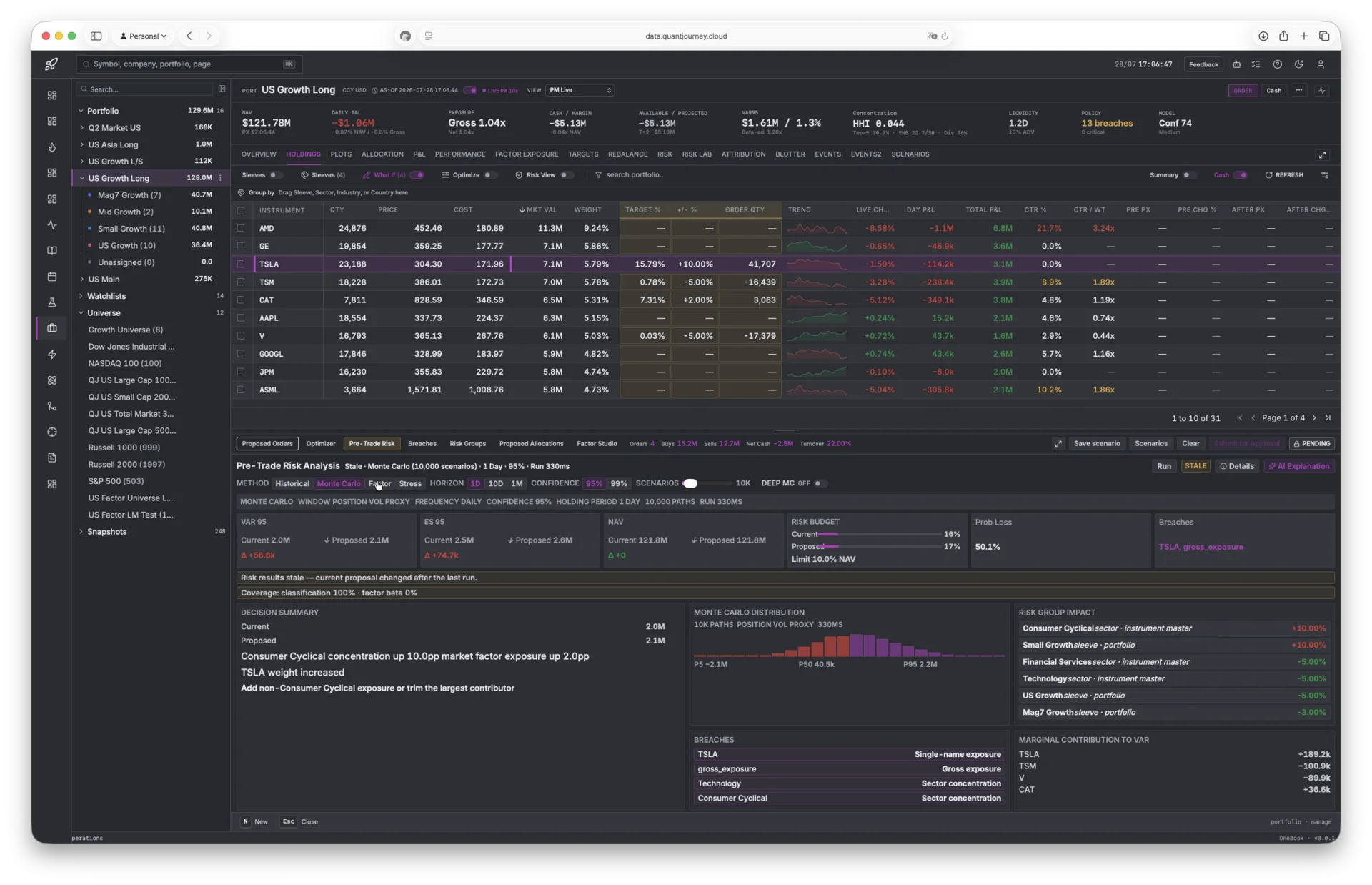Click the rocket logo icon
This screenshot has width=1372, height=885.
point(51,64)
